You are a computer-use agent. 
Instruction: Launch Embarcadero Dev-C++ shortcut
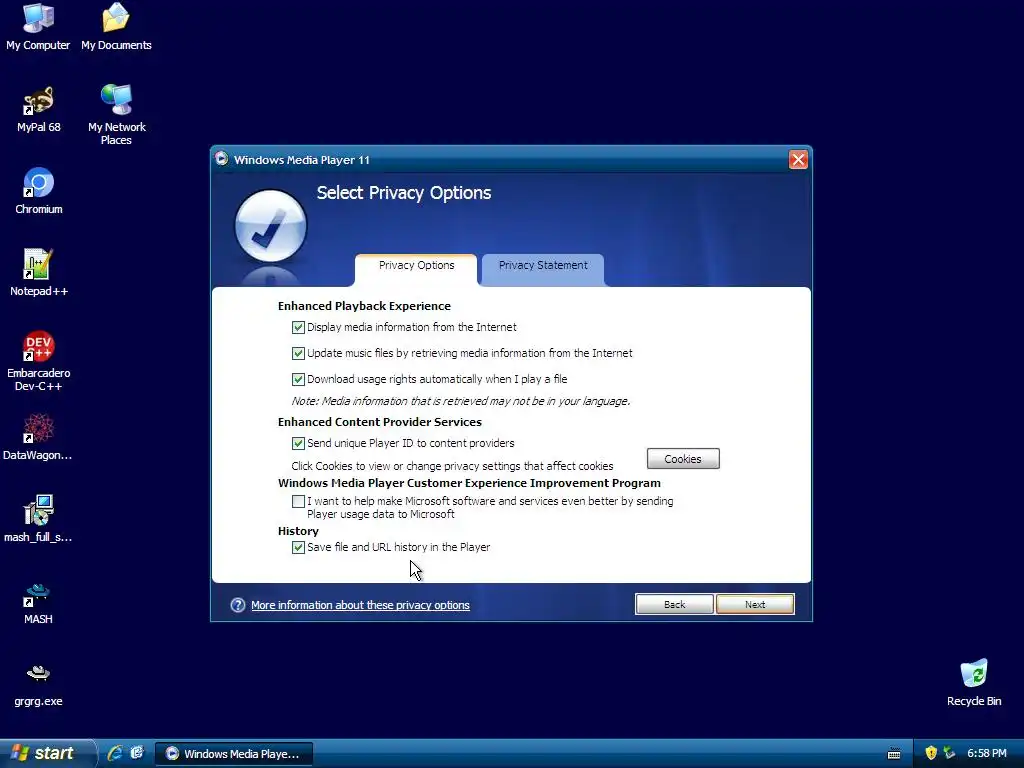click(x=39, y=361)
